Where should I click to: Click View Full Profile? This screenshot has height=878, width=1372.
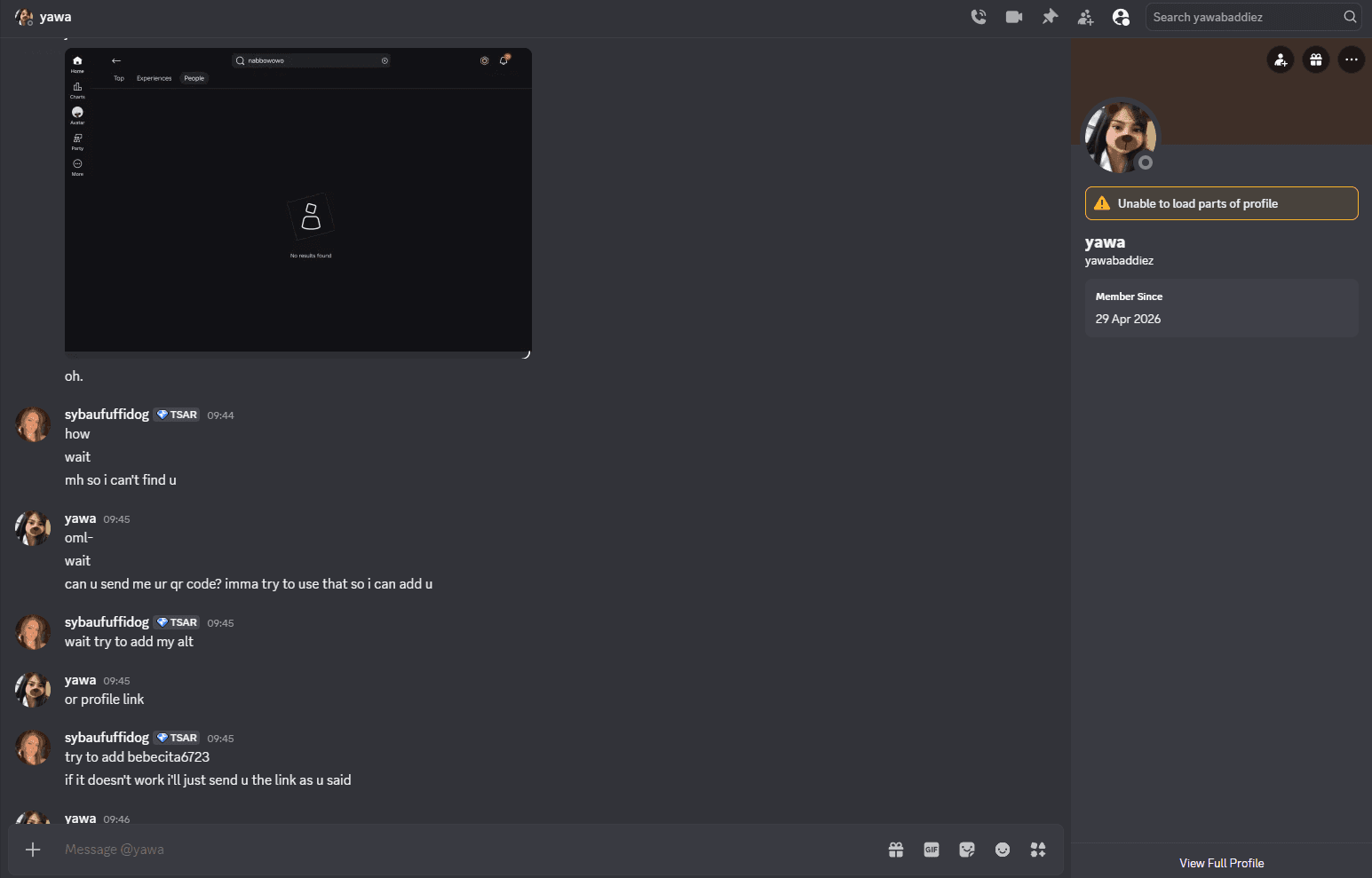point(1221,863)
